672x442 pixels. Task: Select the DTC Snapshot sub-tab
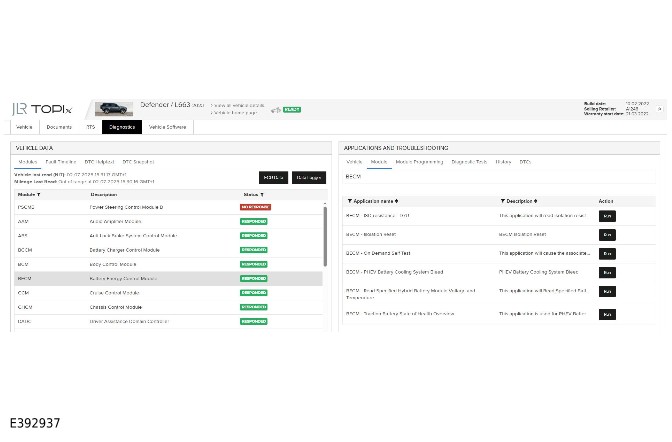point(138,162)
